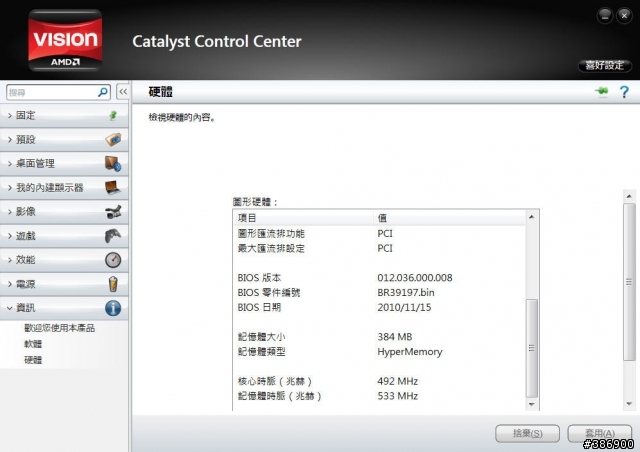Screen dimensions: 640x452
Task: Expand the 固定 section chevron
Action: coord(10,116)
